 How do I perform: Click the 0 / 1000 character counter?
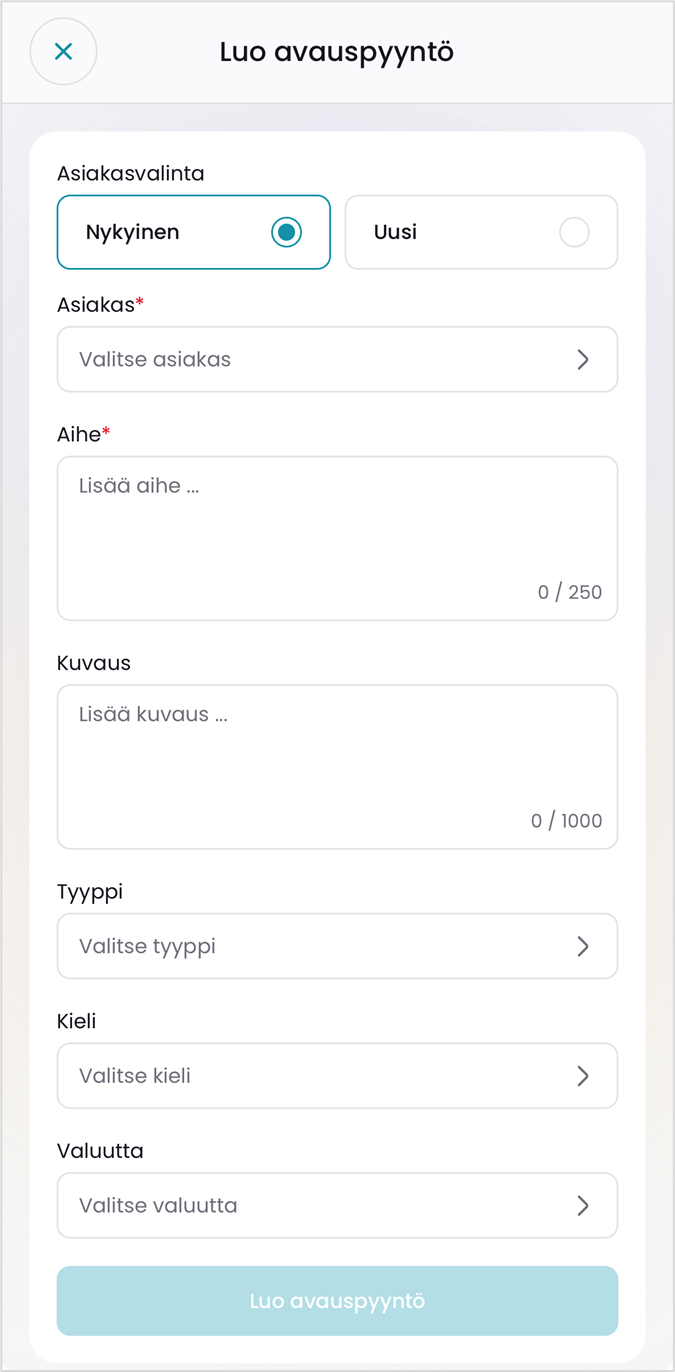[x=567, y=821]
